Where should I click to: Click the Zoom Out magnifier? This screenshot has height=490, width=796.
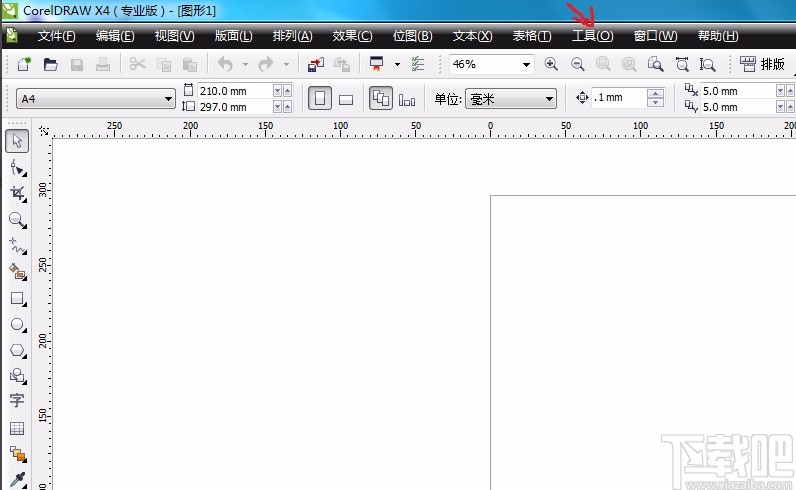pos(577,64)
